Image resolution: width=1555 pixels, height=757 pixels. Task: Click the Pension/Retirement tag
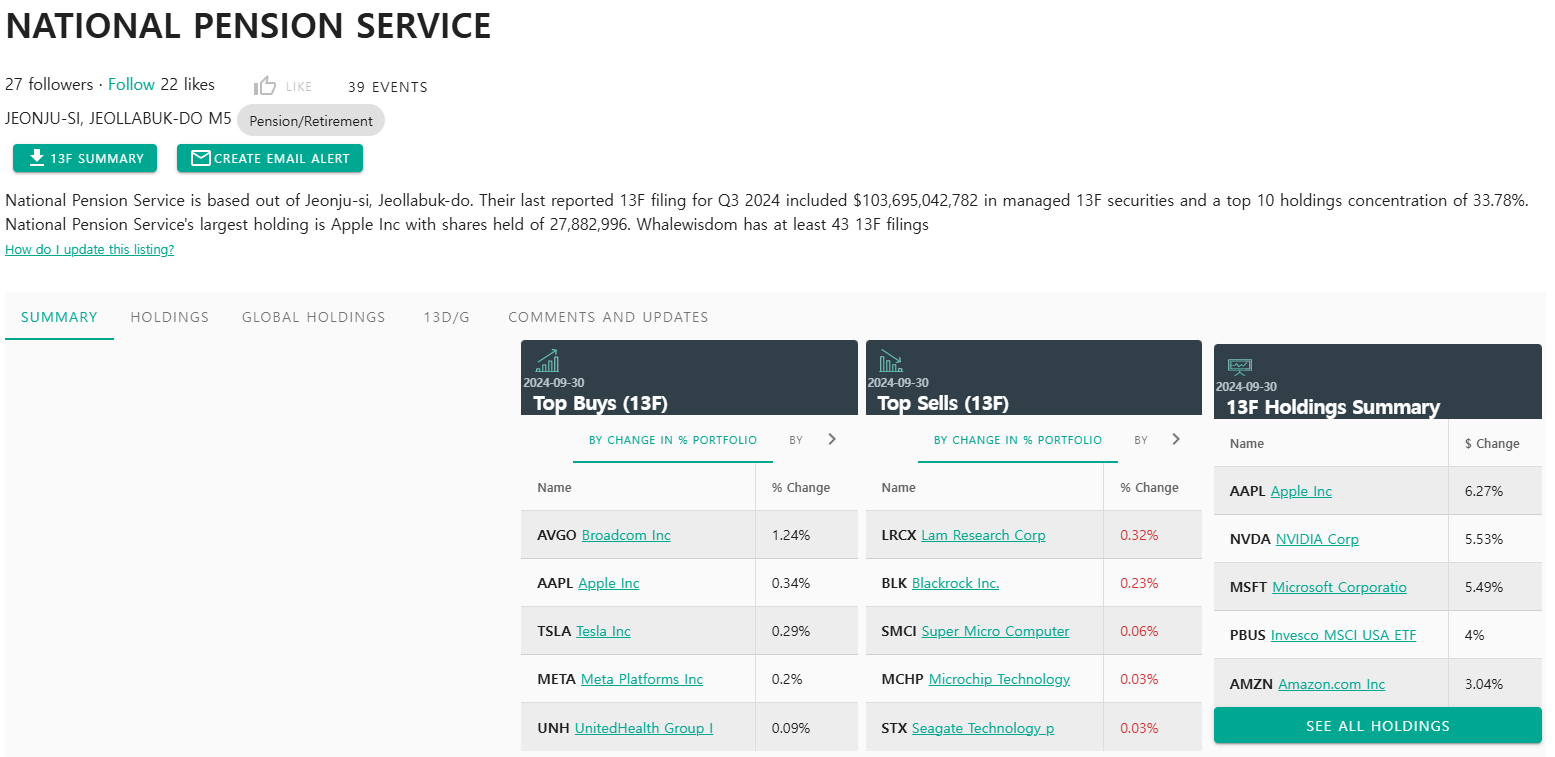[311, 121]
